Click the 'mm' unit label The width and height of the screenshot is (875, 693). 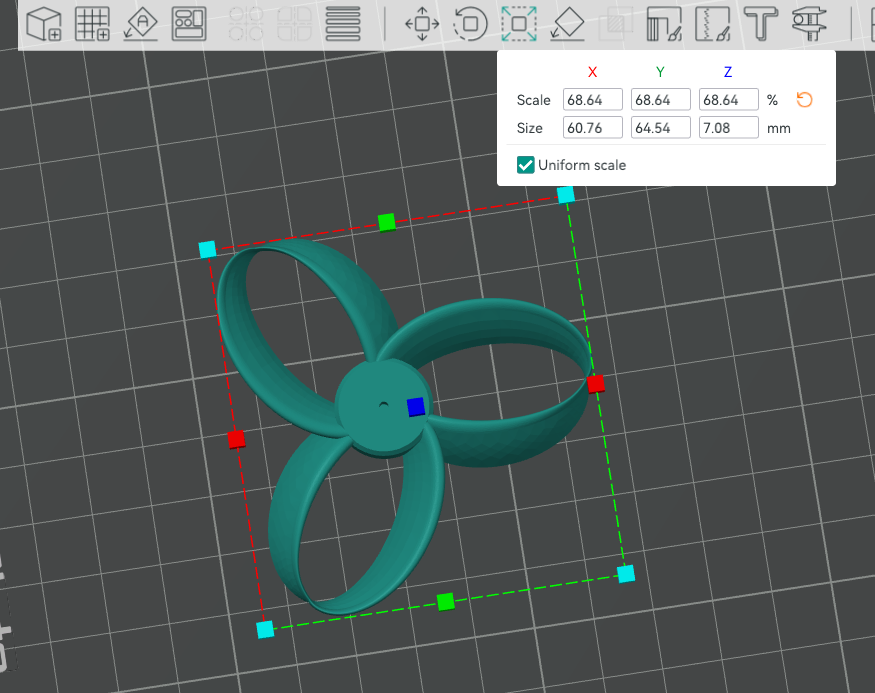click(x=778, y=128)
